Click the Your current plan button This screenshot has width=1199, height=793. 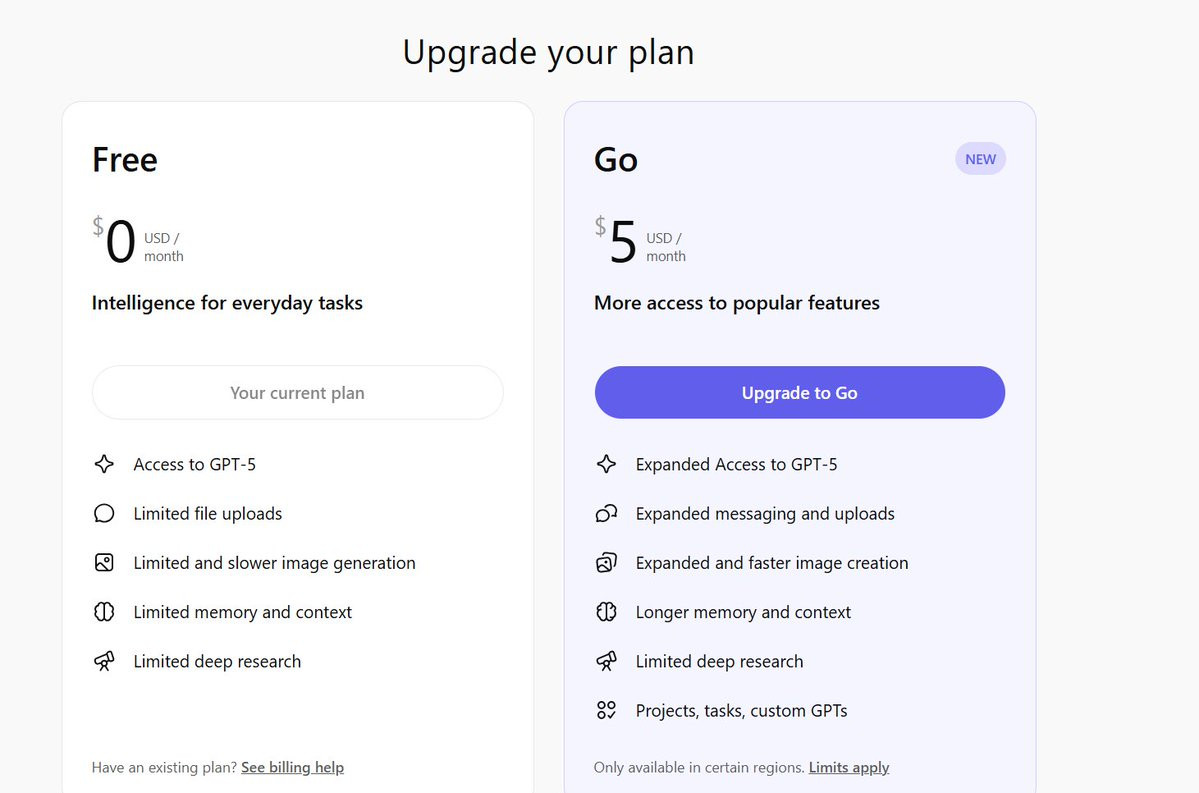click(297, 393)
